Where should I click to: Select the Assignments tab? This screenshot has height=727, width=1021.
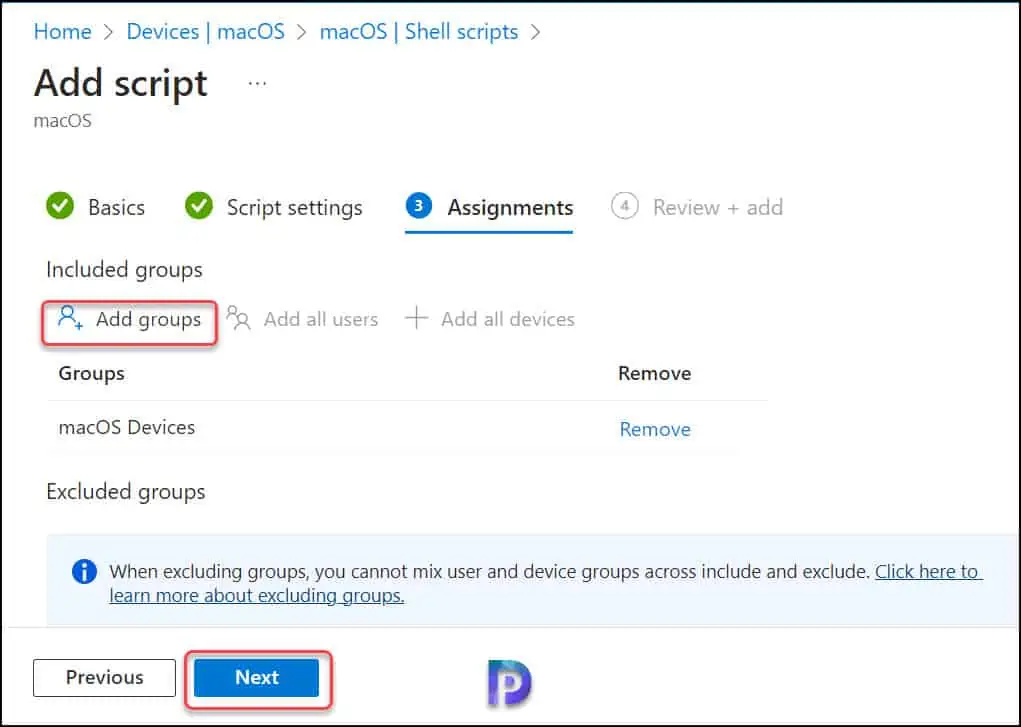510,207
